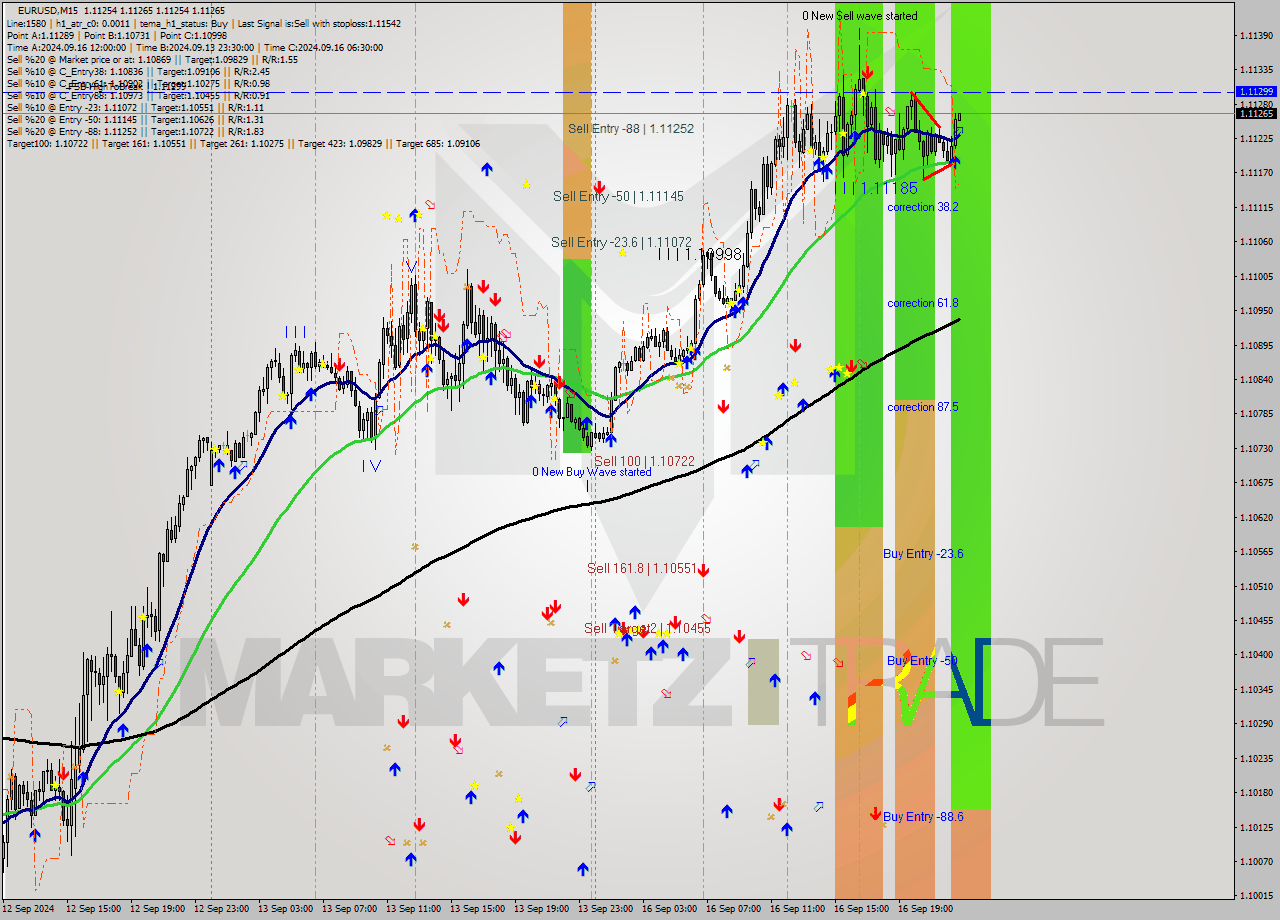
Task: Click the 1.10015 price axis value
Action: 1256,896
